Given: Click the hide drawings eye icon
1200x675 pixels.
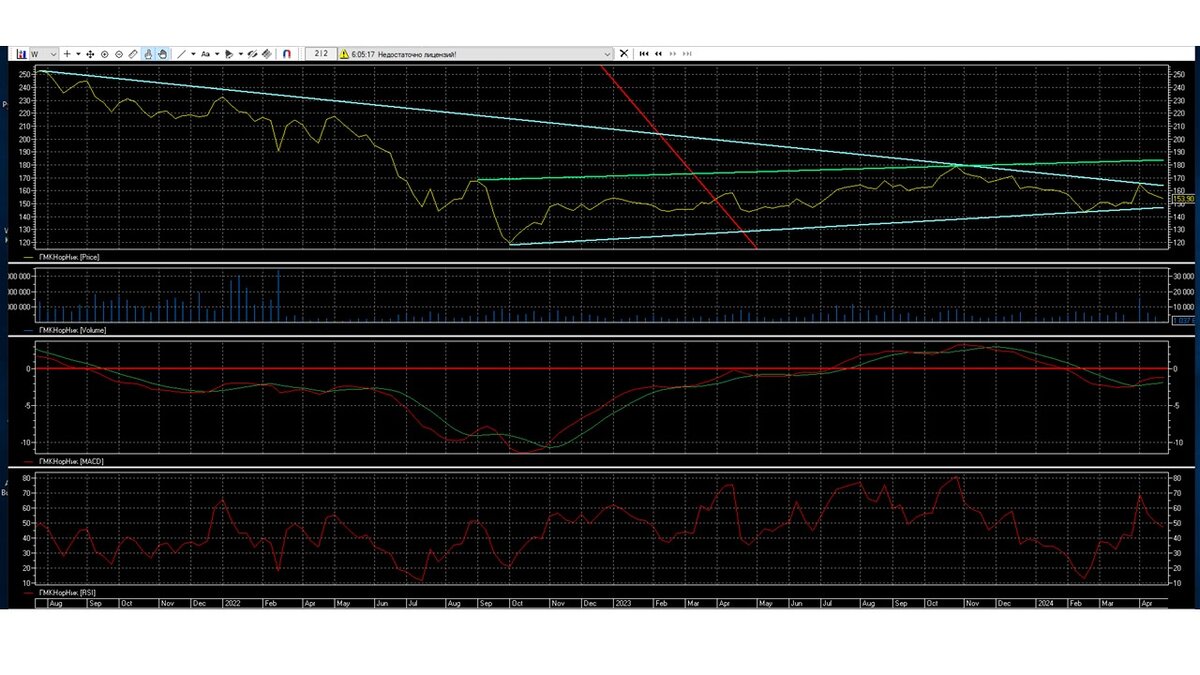Looking at the screenshot, I should pos(253,54).
